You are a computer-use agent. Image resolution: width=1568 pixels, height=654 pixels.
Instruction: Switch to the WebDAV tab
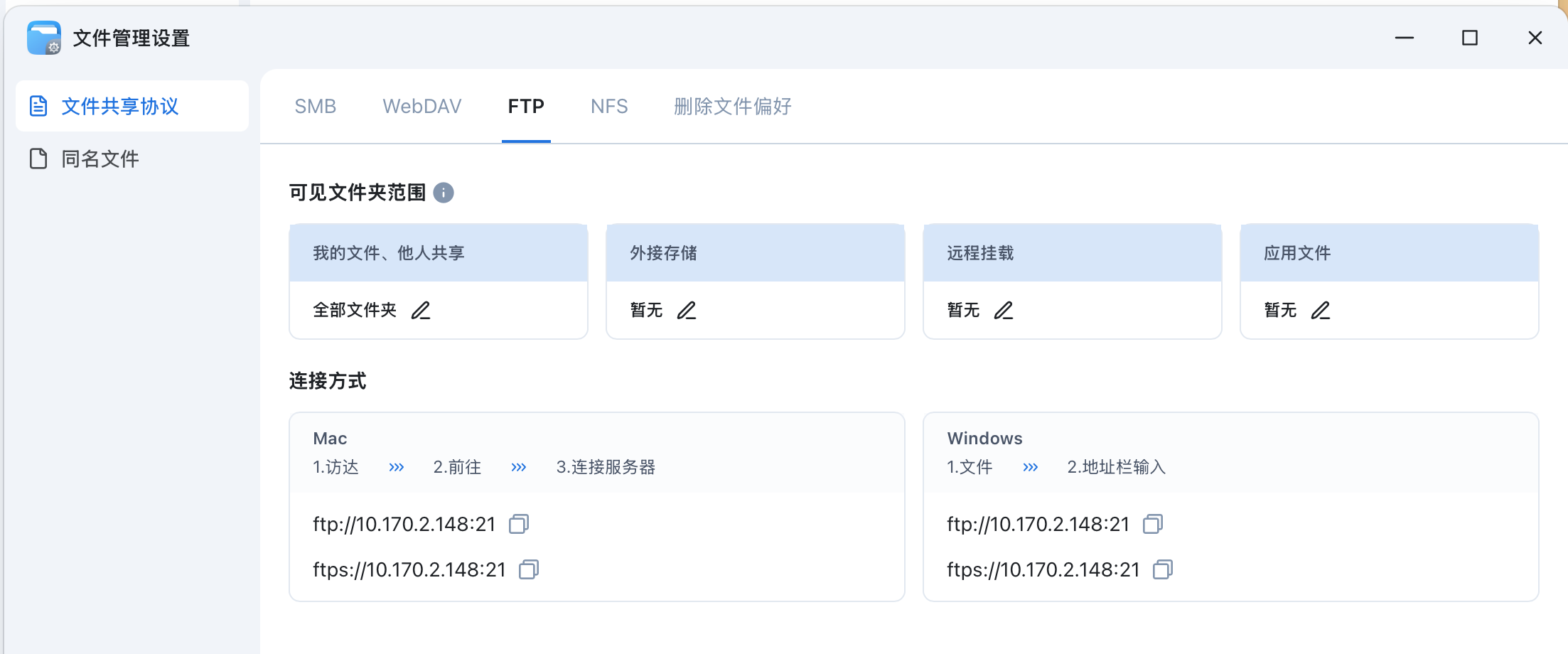[422, 106]
